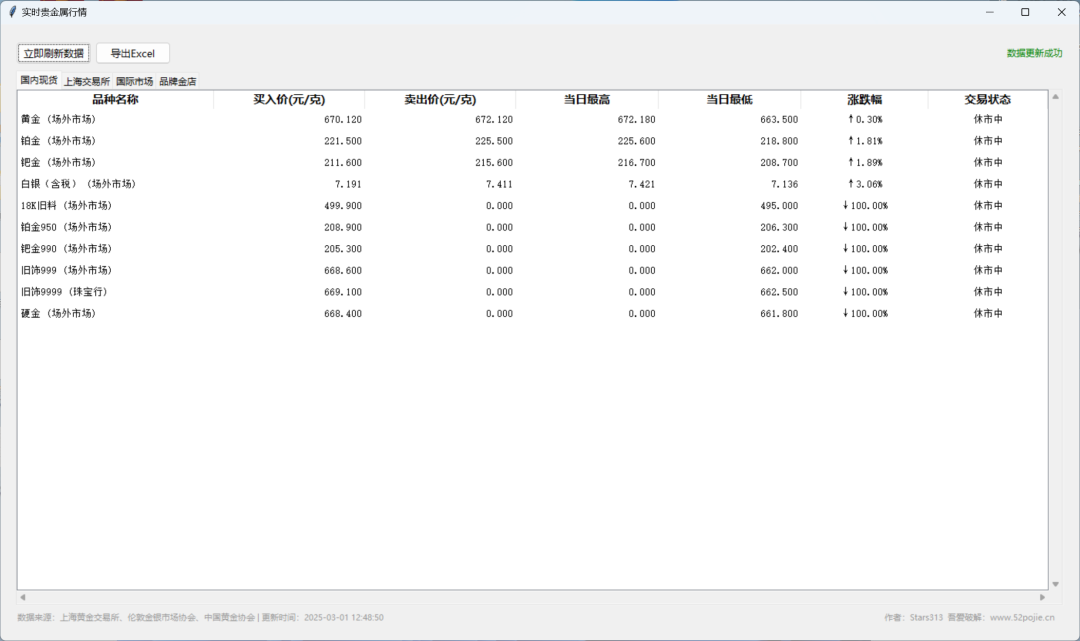
Task: Click the daily high 672.180
Action: click(x=636, y=119)
